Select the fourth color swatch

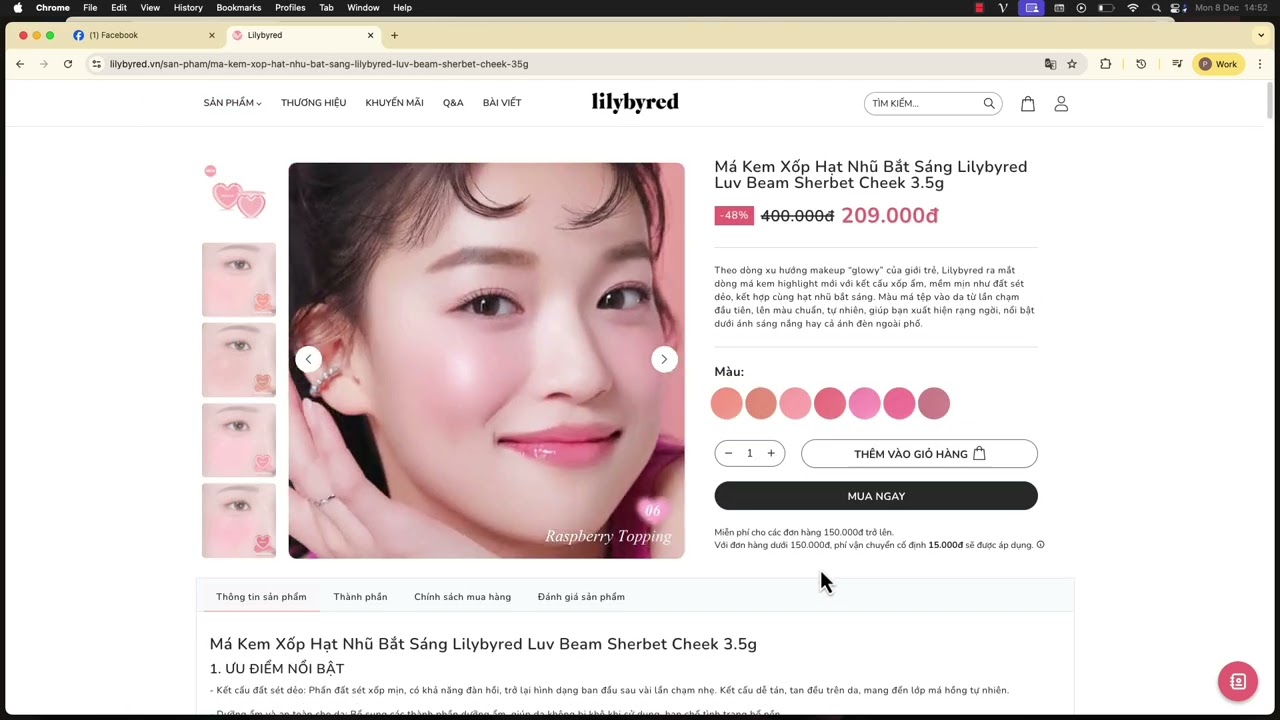[x=830, y=403]
